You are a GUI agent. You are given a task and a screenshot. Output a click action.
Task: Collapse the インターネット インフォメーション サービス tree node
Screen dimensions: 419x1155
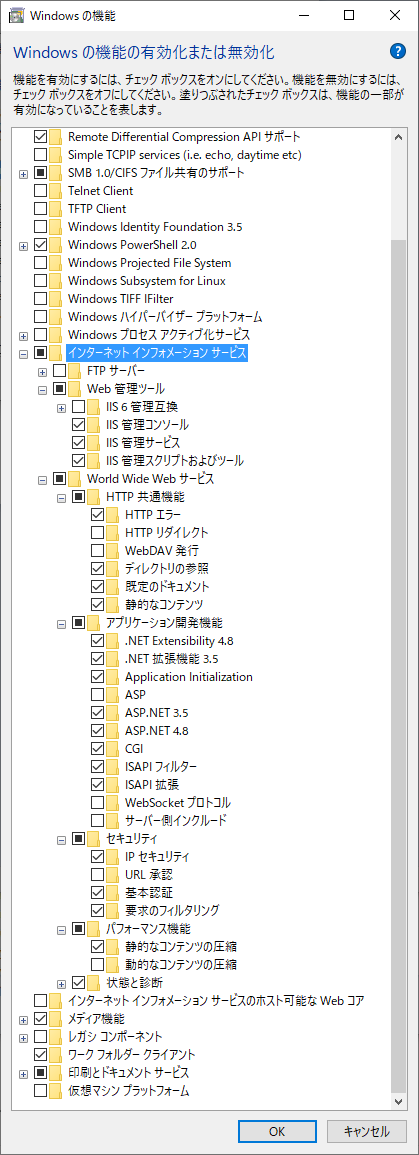click(x=24, y=353)
